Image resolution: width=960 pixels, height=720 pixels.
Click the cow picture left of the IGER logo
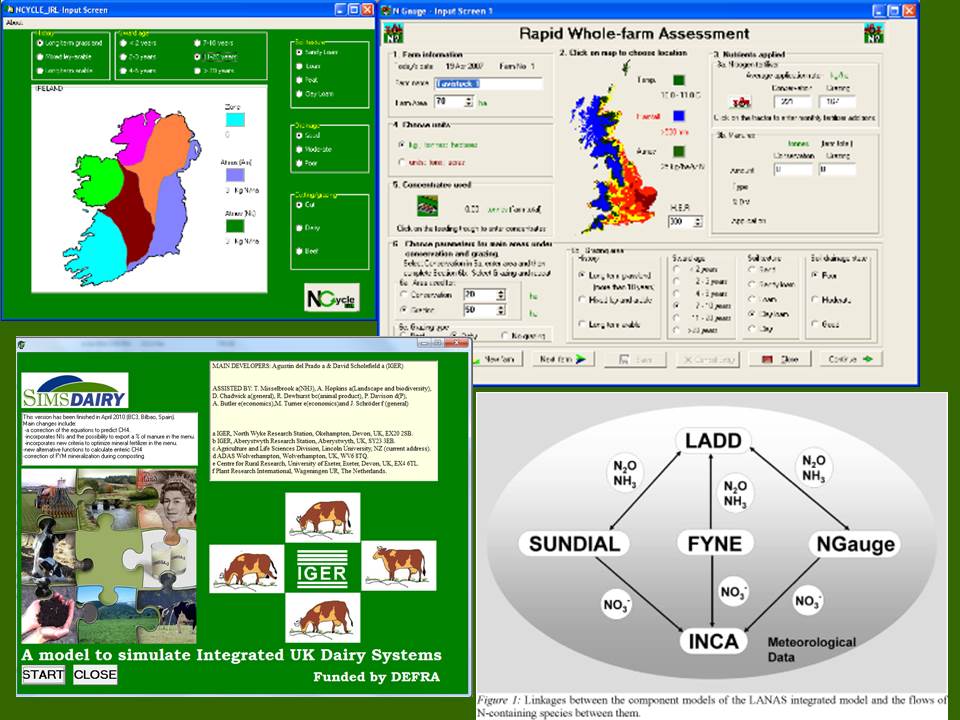pos(247,569)
